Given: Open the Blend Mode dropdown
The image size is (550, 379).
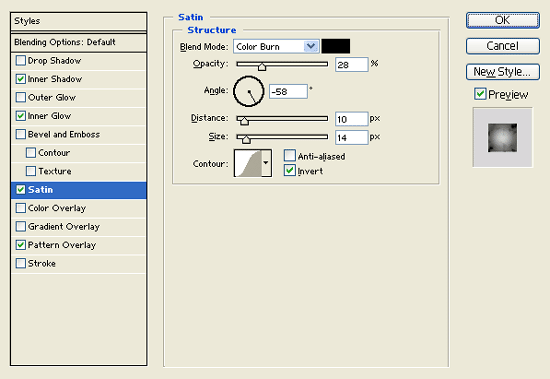Looking at the screenshot, I should pyautogui.click(x=276, y=46).
